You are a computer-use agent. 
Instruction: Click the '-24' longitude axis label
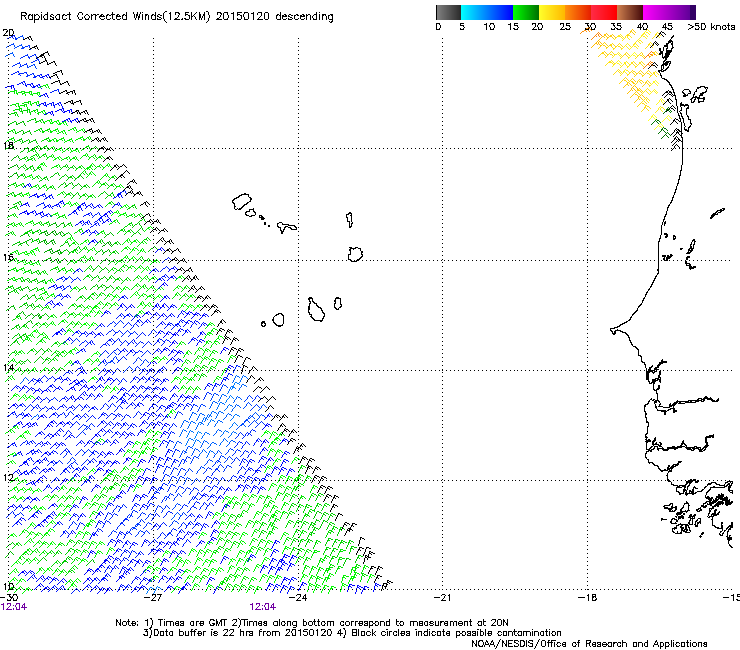[297, 598]
